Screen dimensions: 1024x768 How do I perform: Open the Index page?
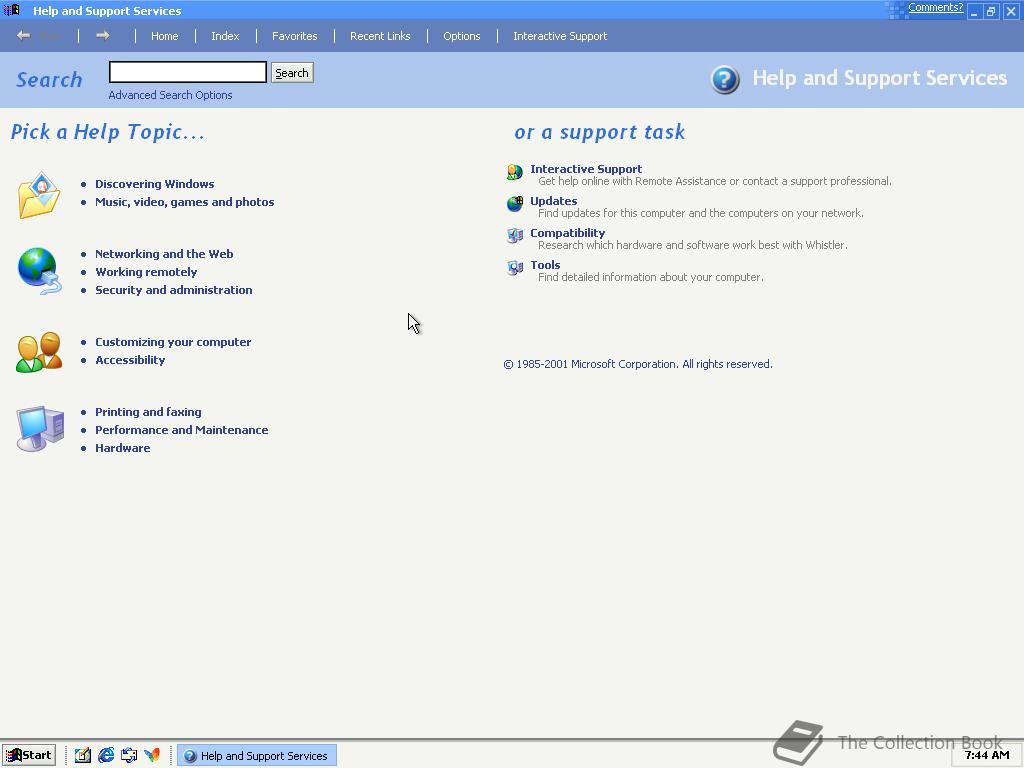tap(225, 36)
